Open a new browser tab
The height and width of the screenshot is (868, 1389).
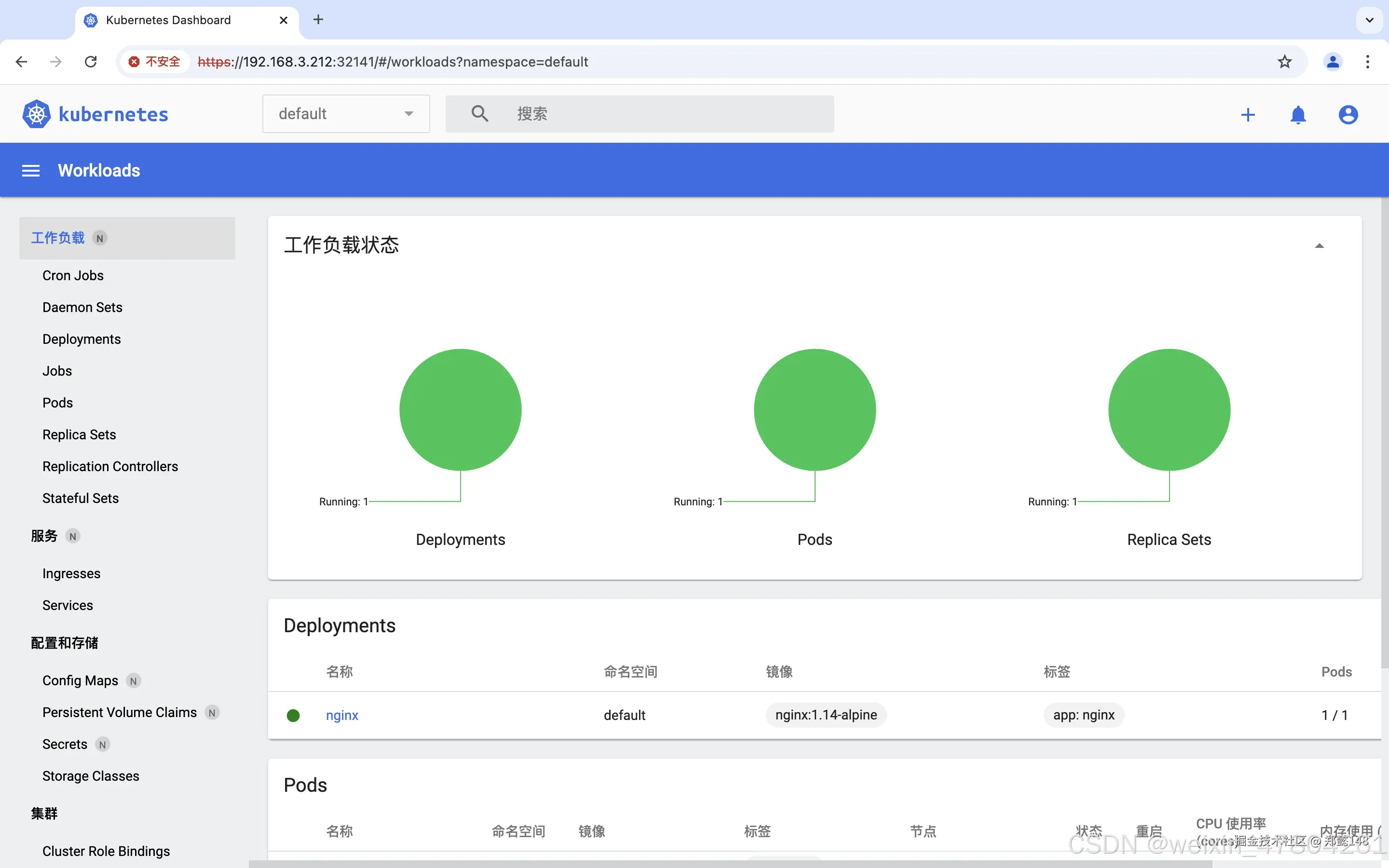pyautogui.click(x=318, y=20)
